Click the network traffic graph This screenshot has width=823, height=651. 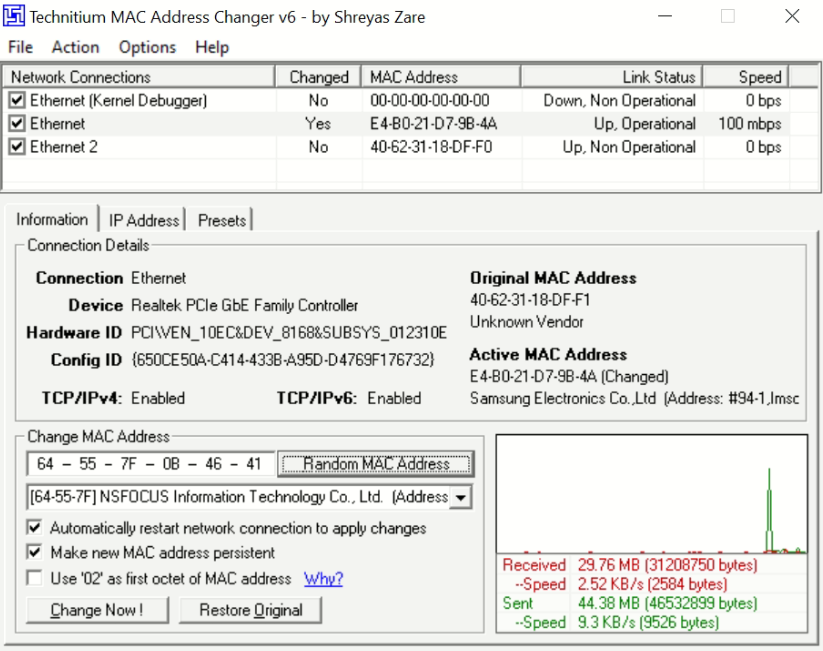pyautogui.click(x=651, y=494)
